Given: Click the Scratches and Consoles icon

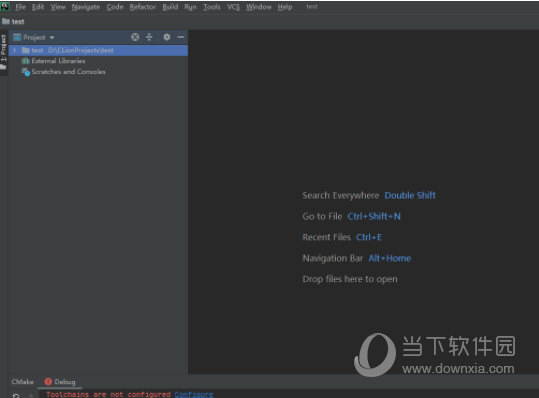Looking at the screenshot, I should click(x=25, y=72).
